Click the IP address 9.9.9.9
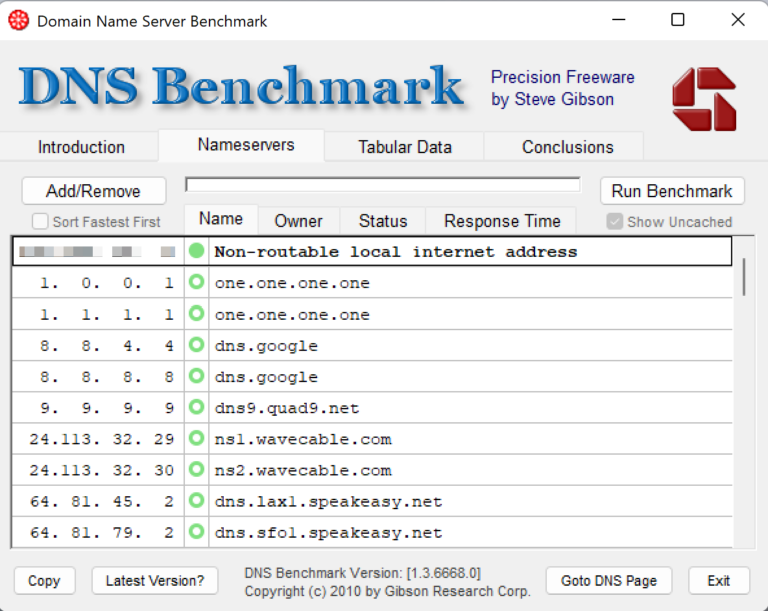 pyautogui.click(x=107, y=408)
